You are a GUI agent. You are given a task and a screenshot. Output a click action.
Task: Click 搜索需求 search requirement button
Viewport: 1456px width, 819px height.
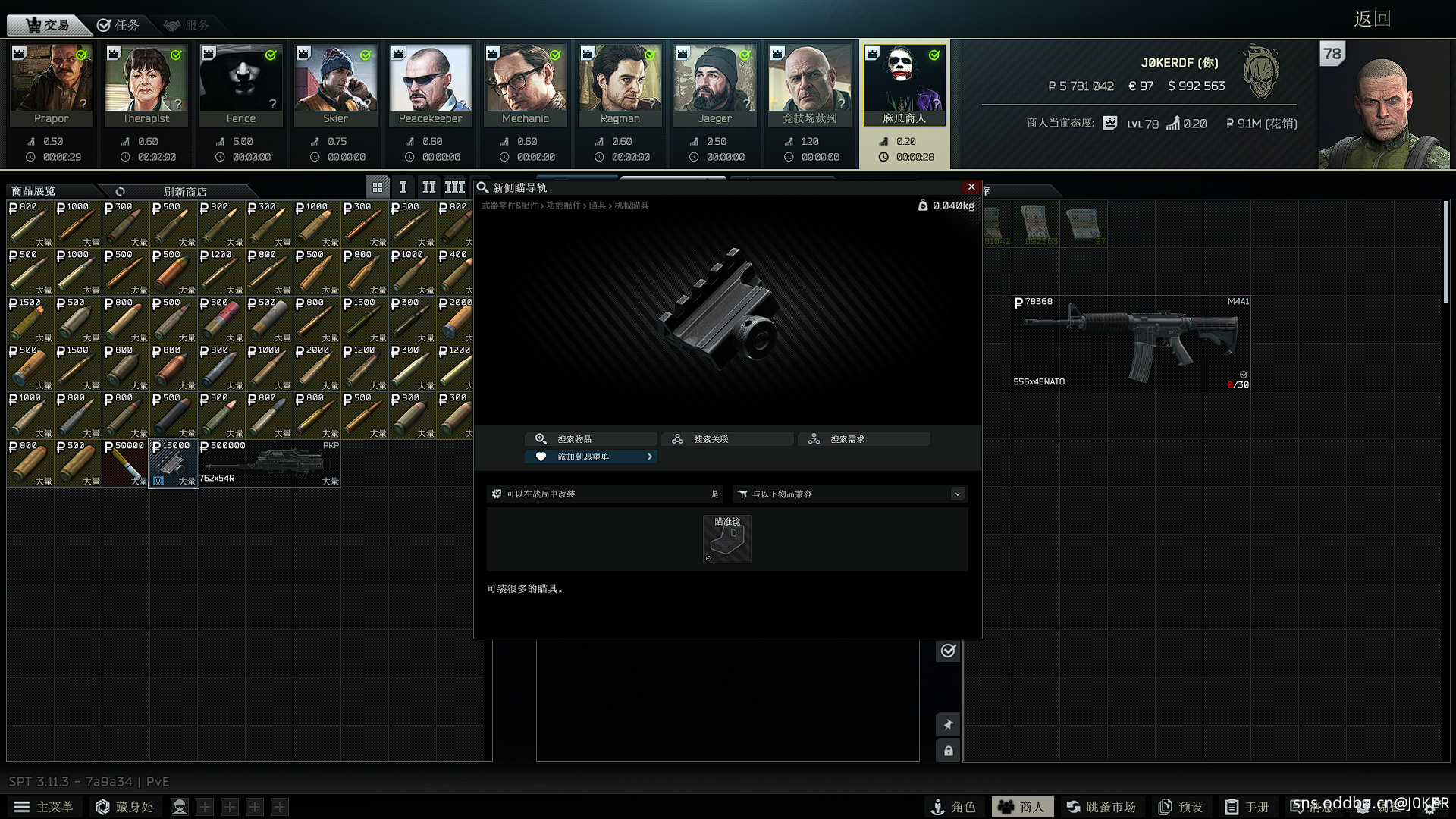[x=864, y=439]
